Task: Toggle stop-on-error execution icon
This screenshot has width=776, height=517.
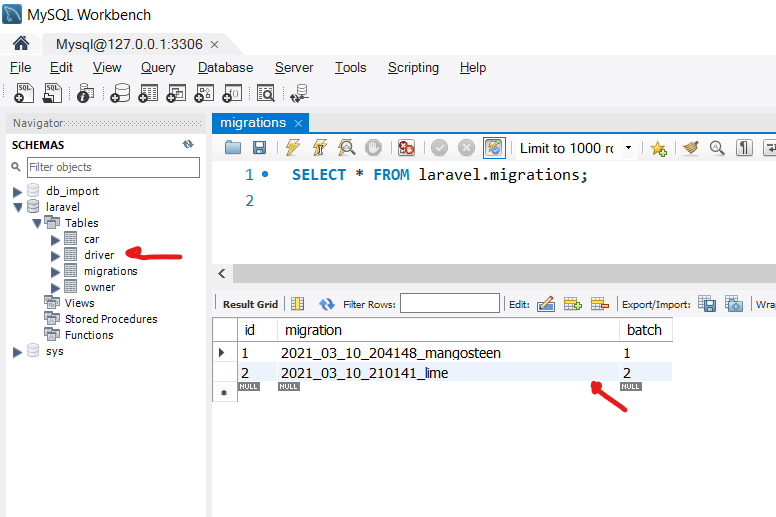Action: tap(406, 147)
